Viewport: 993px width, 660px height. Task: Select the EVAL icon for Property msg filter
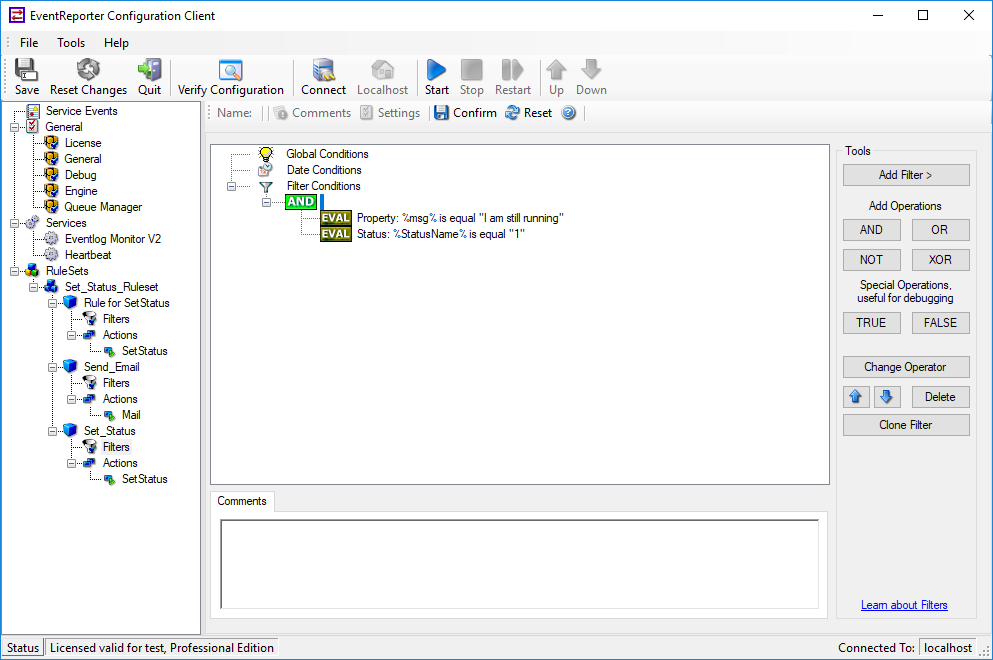click(336, 218)
